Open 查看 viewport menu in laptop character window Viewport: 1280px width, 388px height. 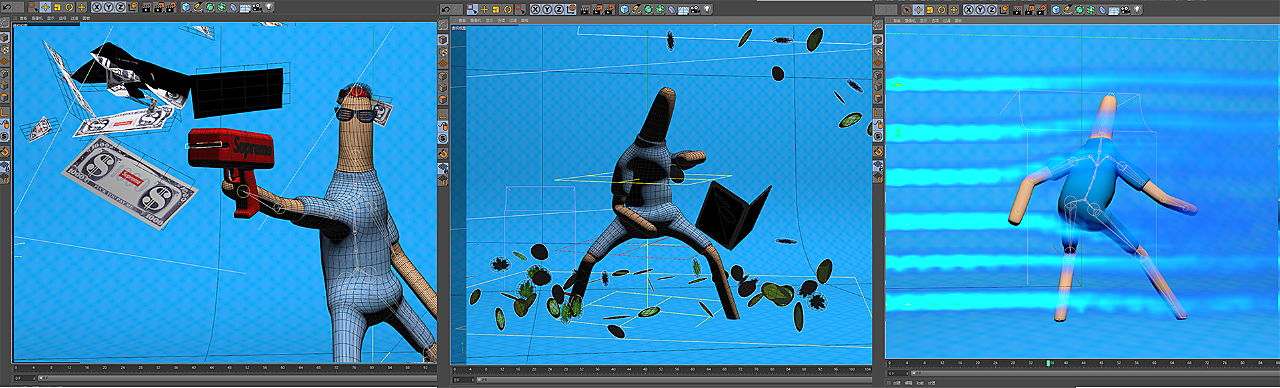(x=462, y=20)
